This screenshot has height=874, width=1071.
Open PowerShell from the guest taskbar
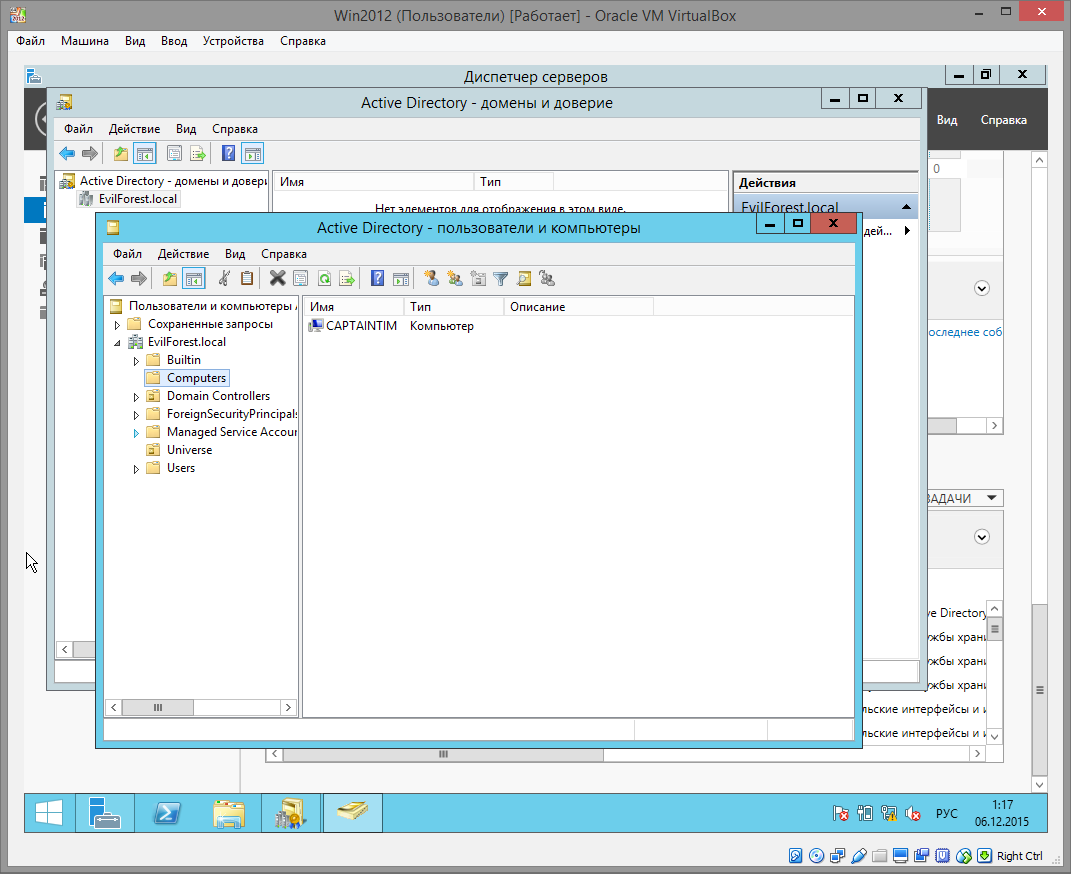(167, 813)
